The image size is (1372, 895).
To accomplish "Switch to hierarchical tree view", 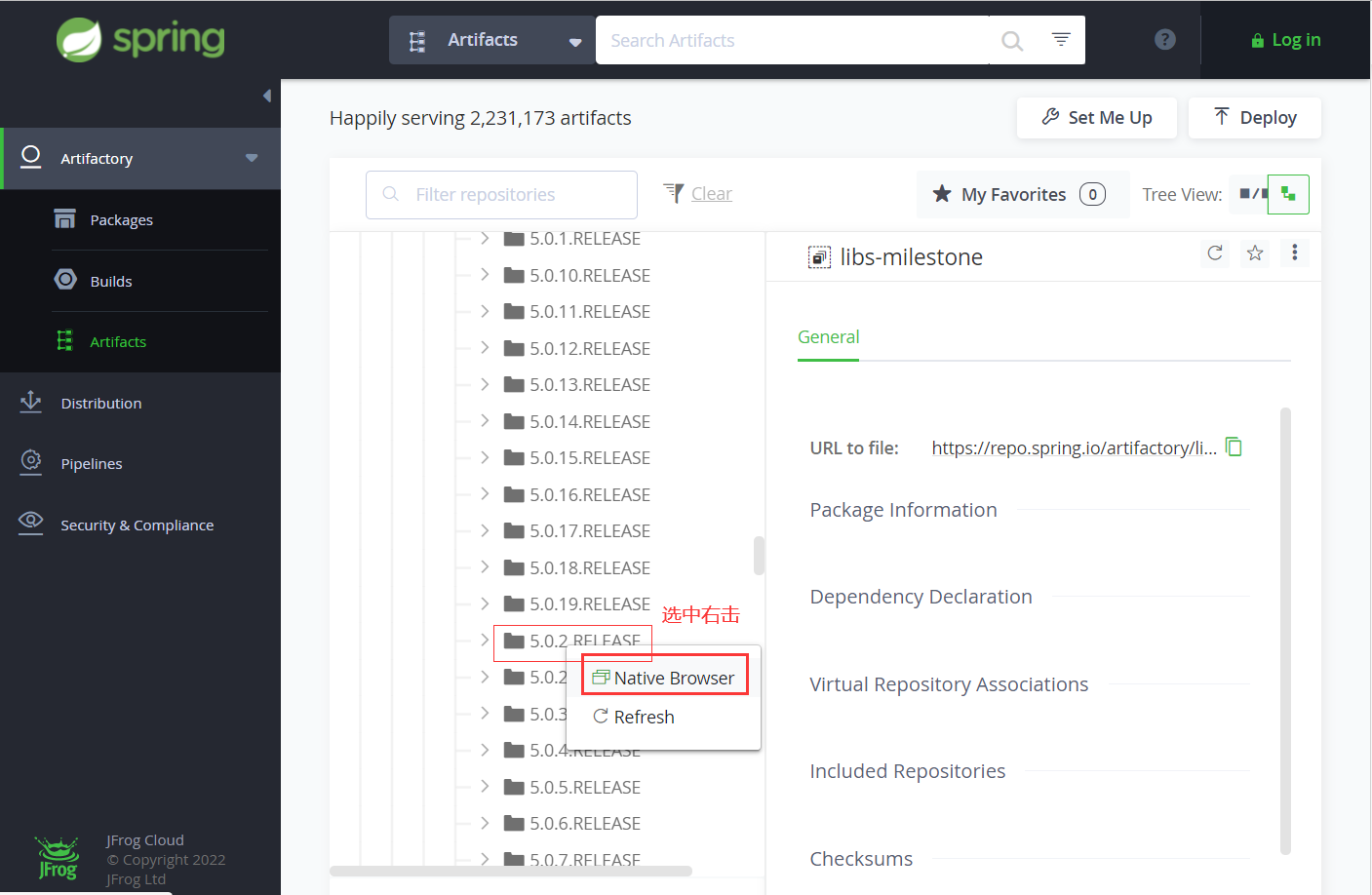I will point(1288,194).
